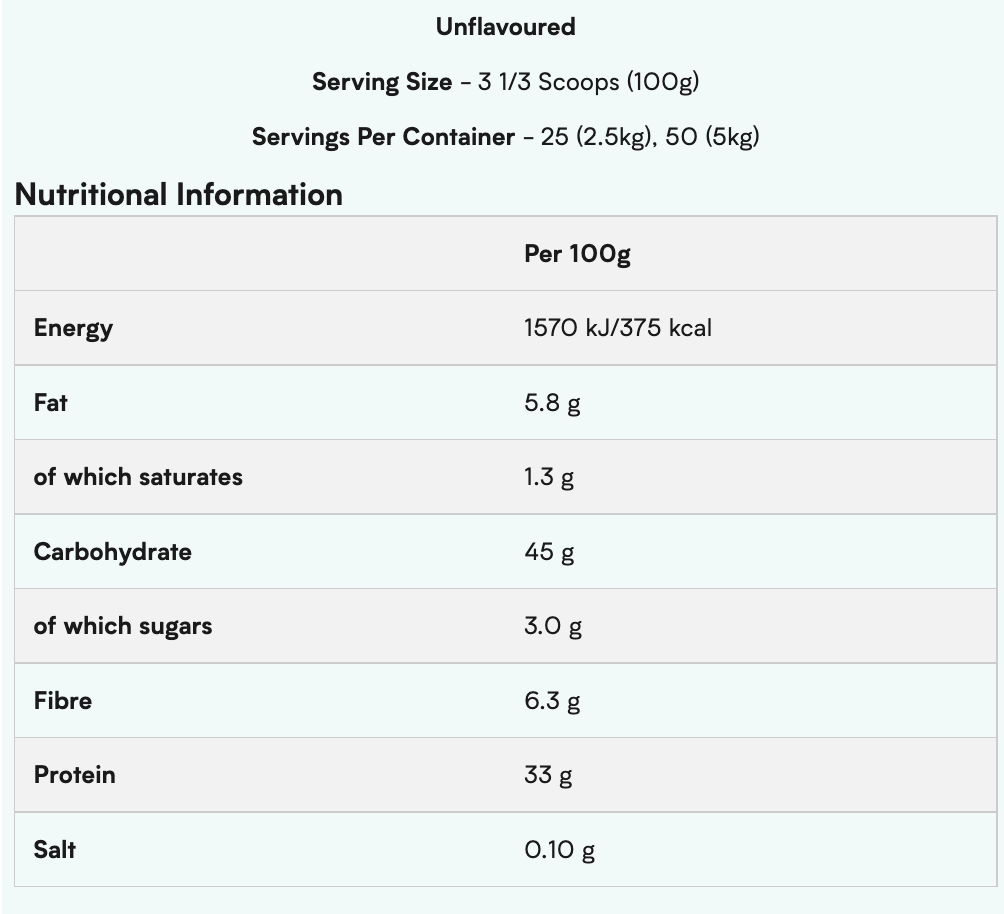This screenshot has width=1004, height=914.
Task: Click the 3.0 g sugars value
Action: [553, 626]
